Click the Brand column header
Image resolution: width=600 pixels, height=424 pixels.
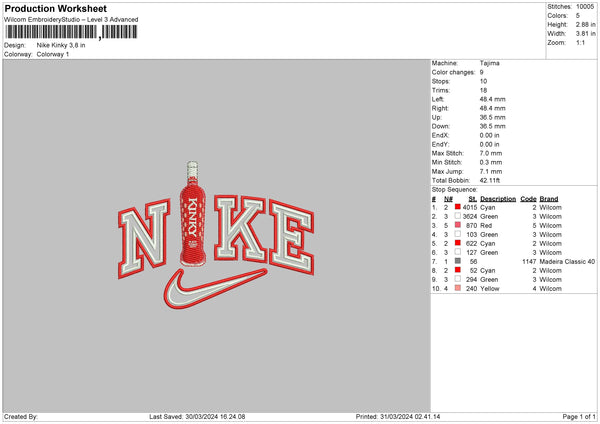coord(549,199)
